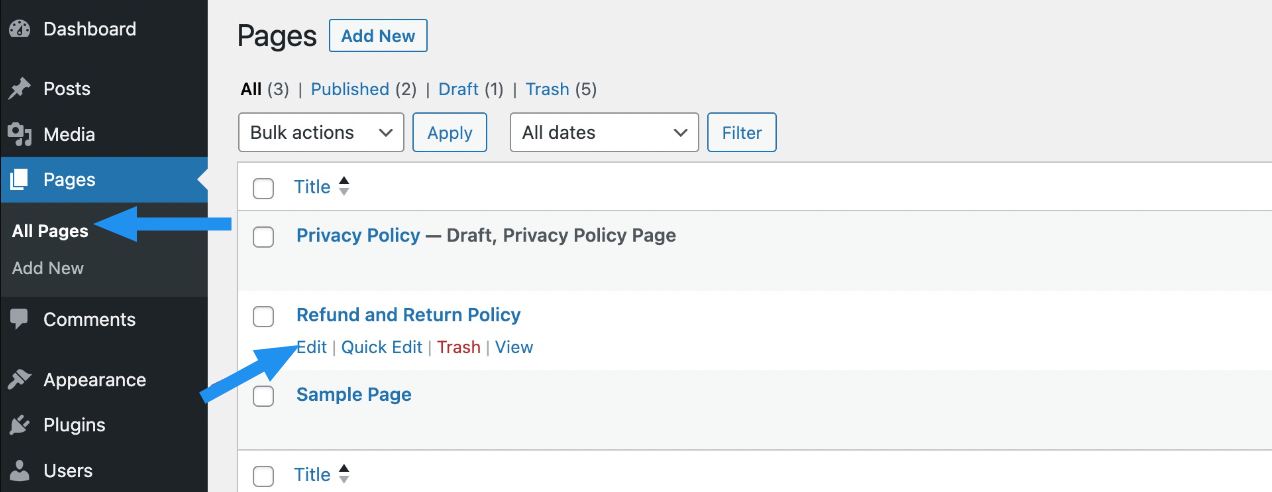
Task: Open the All dates dropdown
Action: pyautogui.click(x=604, y=133)
